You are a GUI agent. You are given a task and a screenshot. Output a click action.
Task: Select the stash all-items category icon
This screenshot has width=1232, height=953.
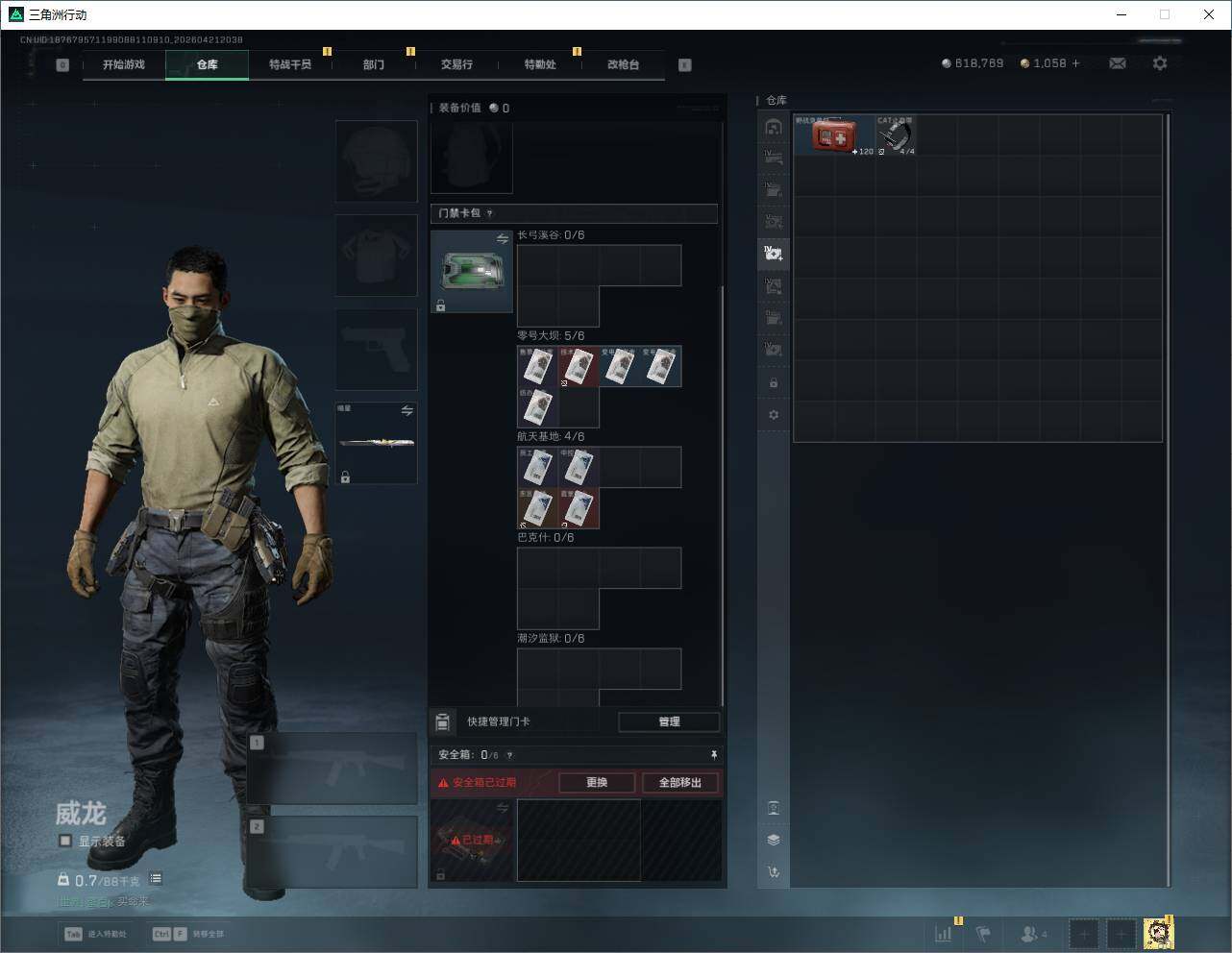click(774, 127)
